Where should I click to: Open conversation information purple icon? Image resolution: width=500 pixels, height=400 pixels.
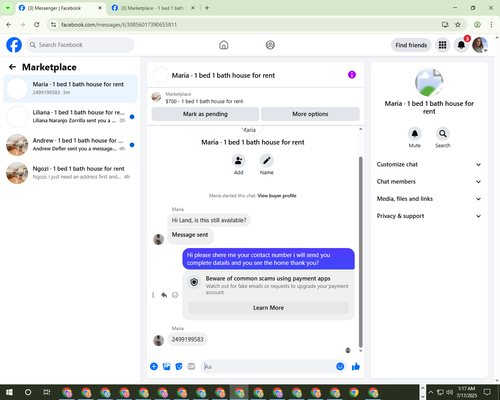tap(352, 75)
